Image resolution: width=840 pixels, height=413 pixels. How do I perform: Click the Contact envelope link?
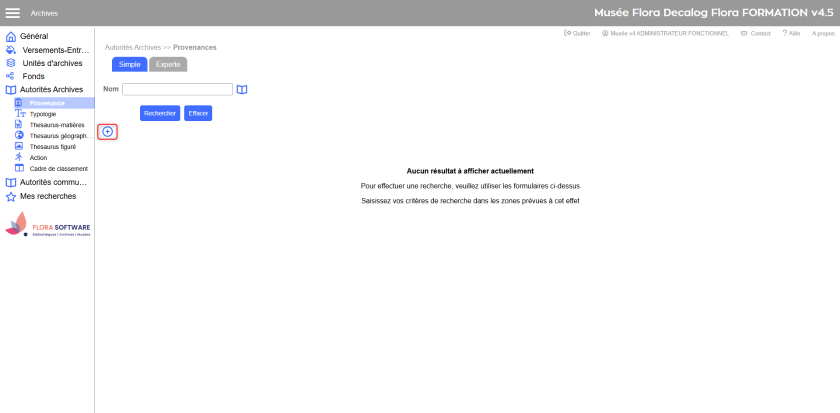756,33
